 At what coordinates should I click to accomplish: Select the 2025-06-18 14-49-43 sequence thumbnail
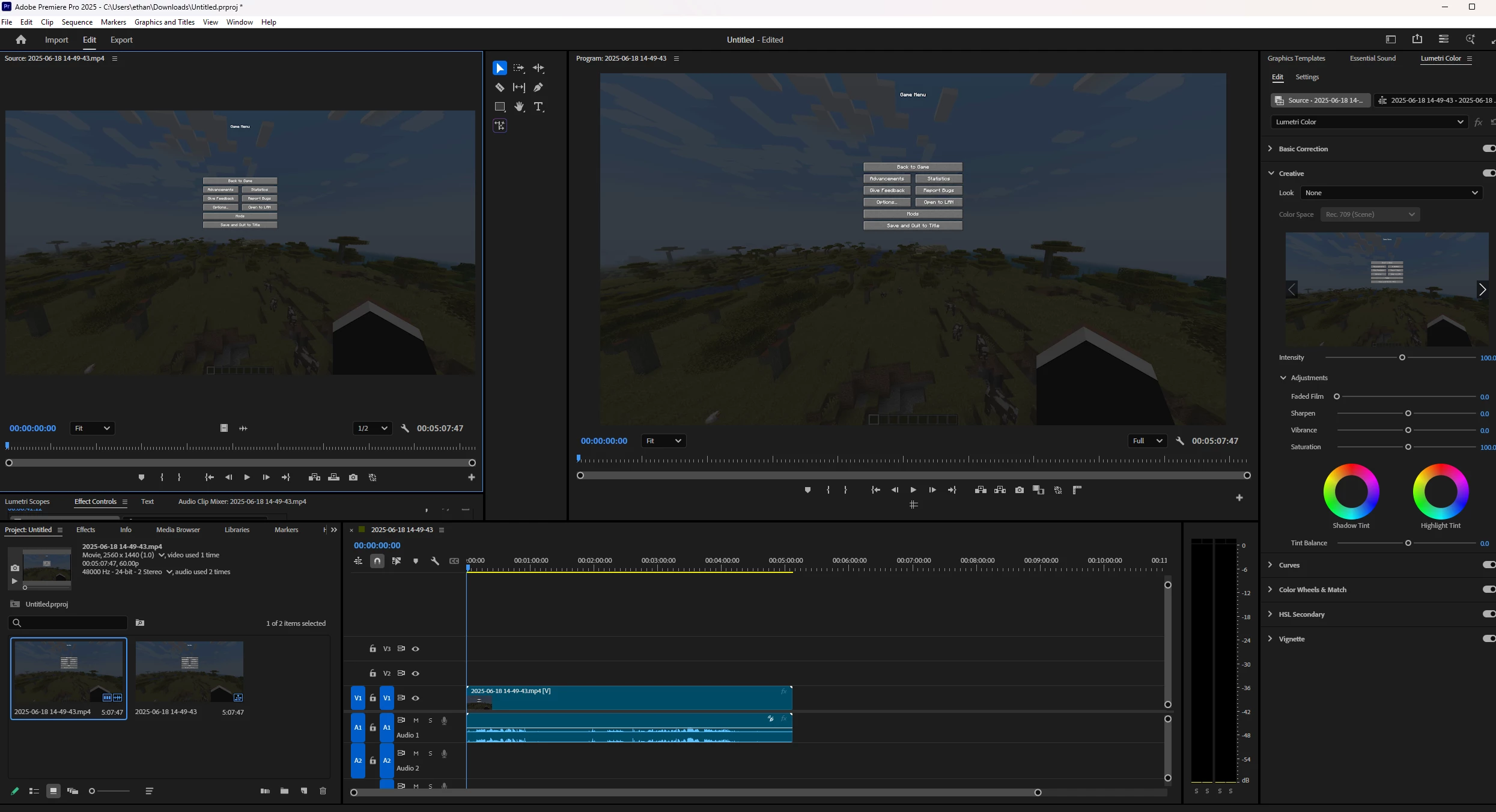tap(189, 671)
